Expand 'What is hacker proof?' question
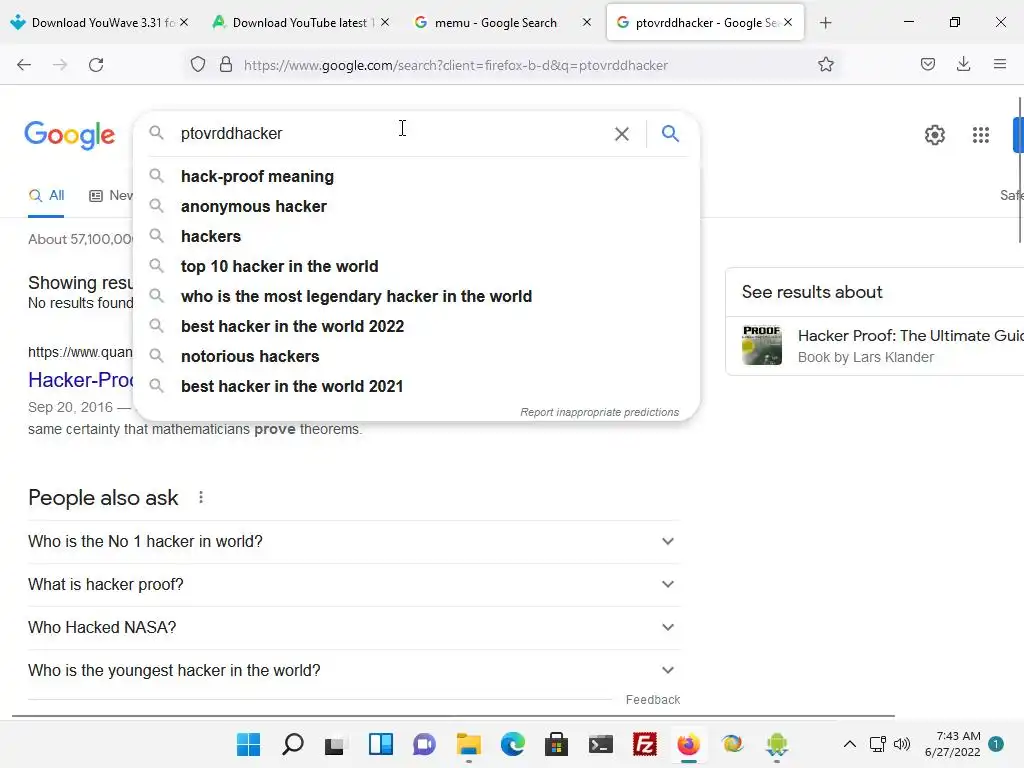The height and width of the screenshot is (768, 1024). (354, 584)
